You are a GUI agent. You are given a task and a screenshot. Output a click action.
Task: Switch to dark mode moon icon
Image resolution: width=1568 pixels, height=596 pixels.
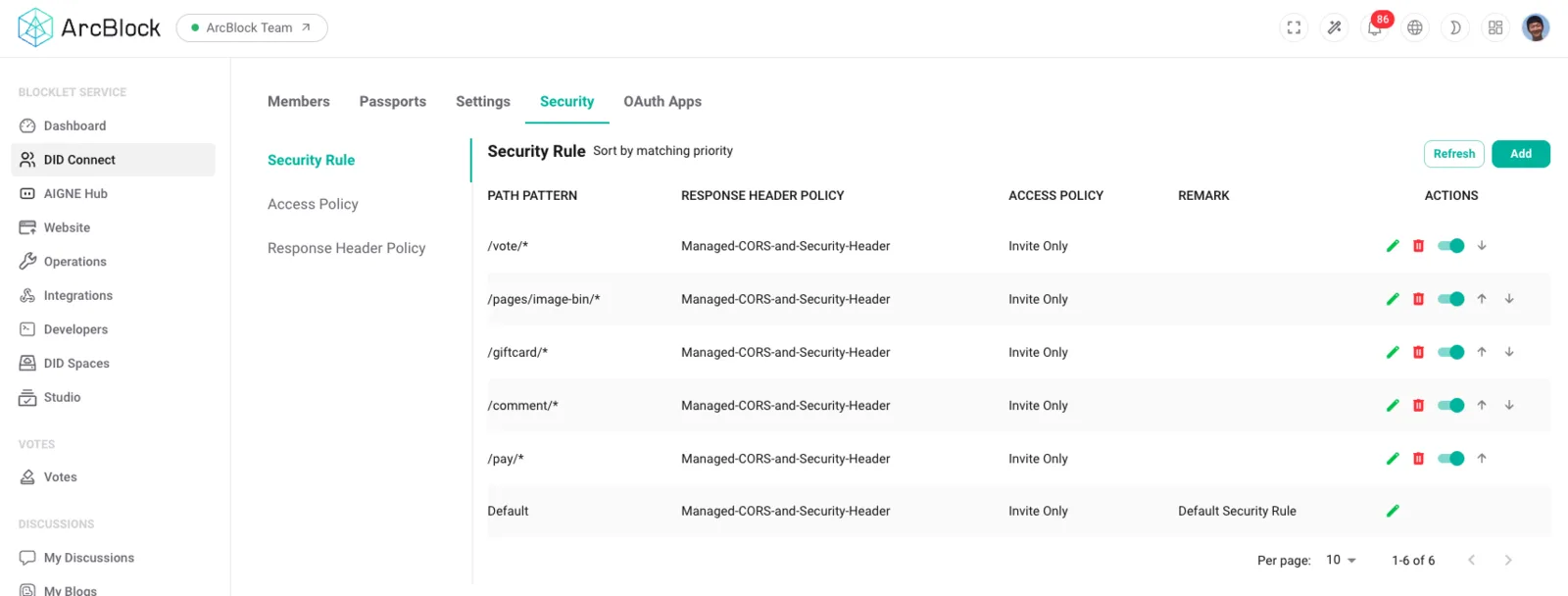1455,27
